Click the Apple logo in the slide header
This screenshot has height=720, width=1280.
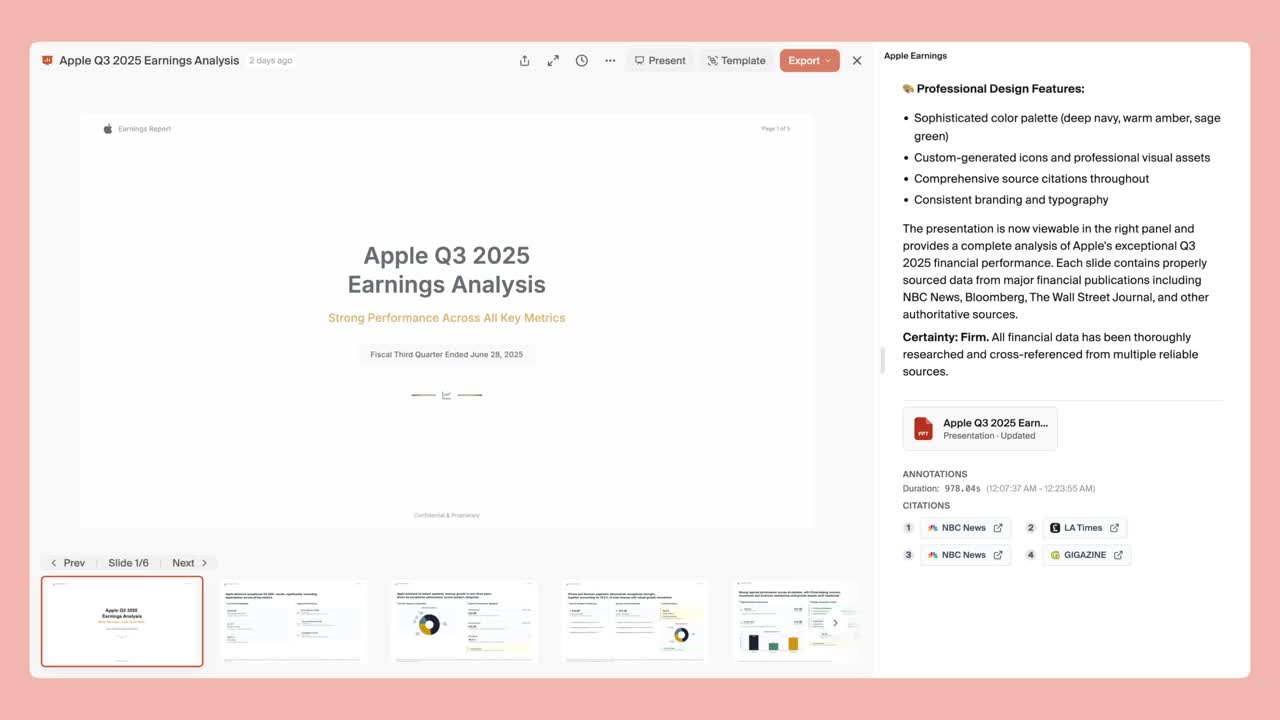tap(108, 129)
